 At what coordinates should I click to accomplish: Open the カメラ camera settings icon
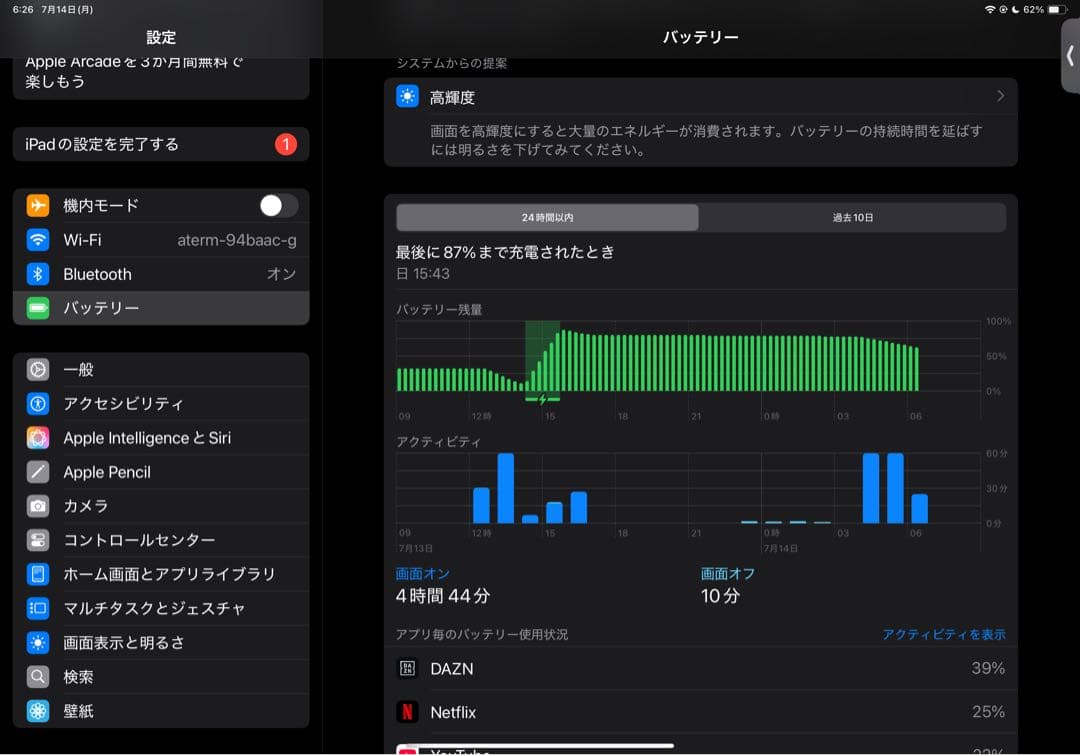pyautogui.click(x=38, y=505)
